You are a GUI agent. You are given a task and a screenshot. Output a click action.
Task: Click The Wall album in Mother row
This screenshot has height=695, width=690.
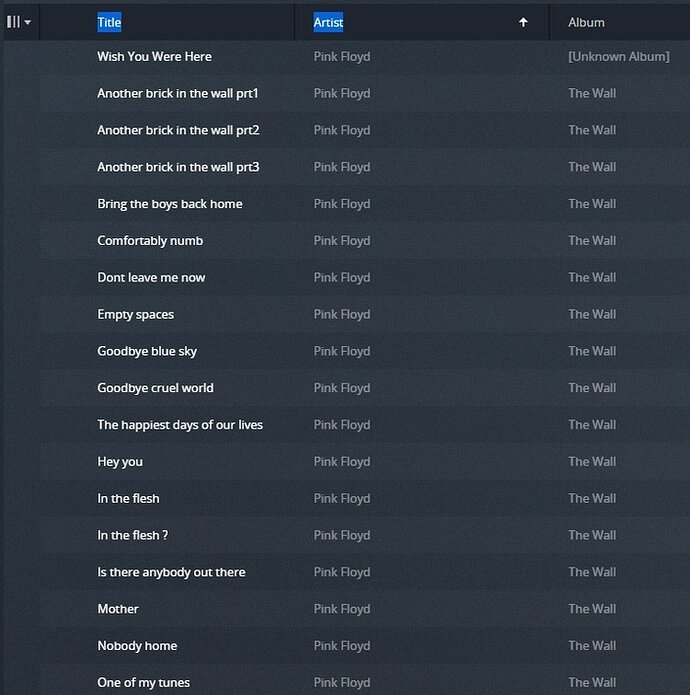[x=592, y=609]
